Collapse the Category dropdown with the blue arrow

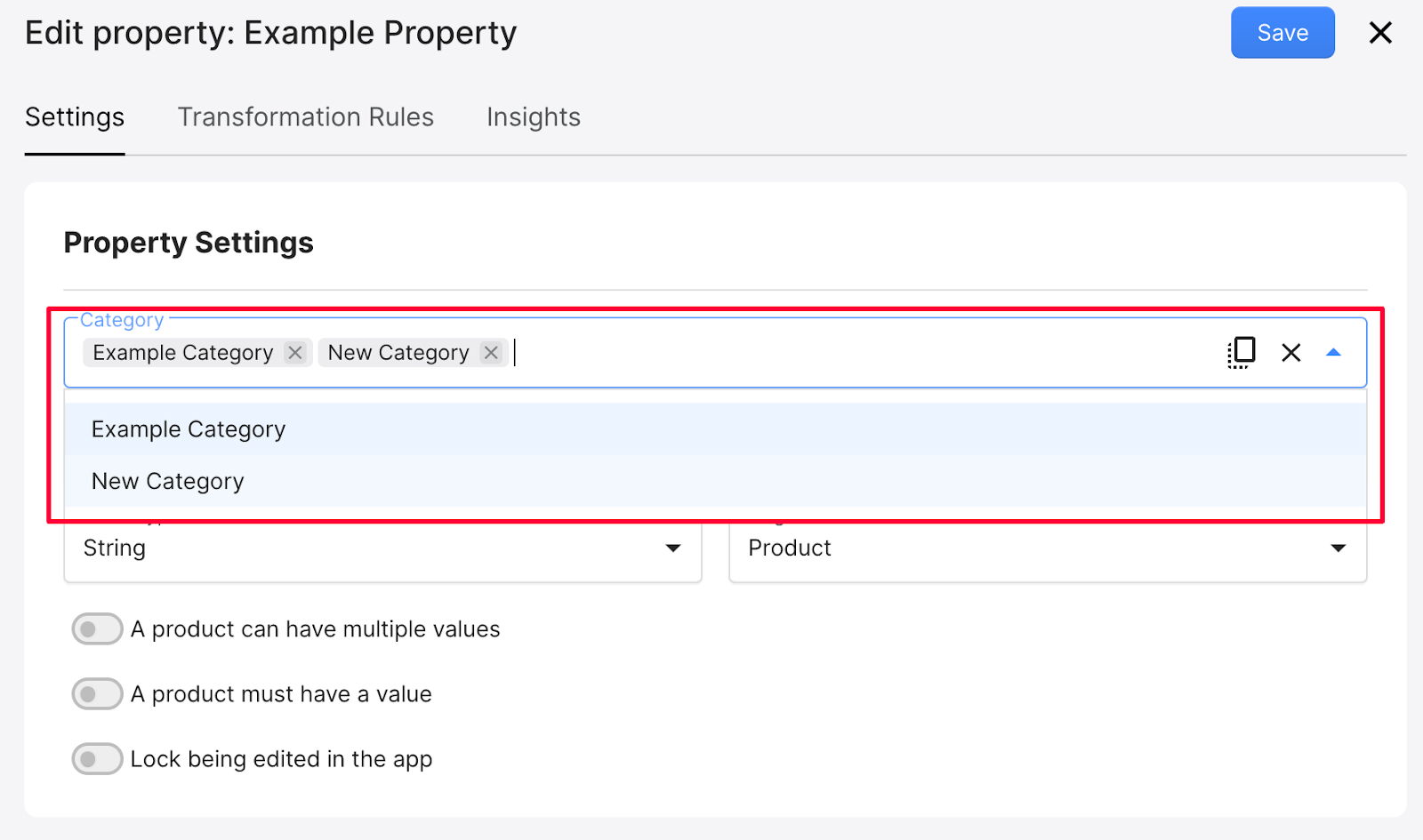[1333, 353]
